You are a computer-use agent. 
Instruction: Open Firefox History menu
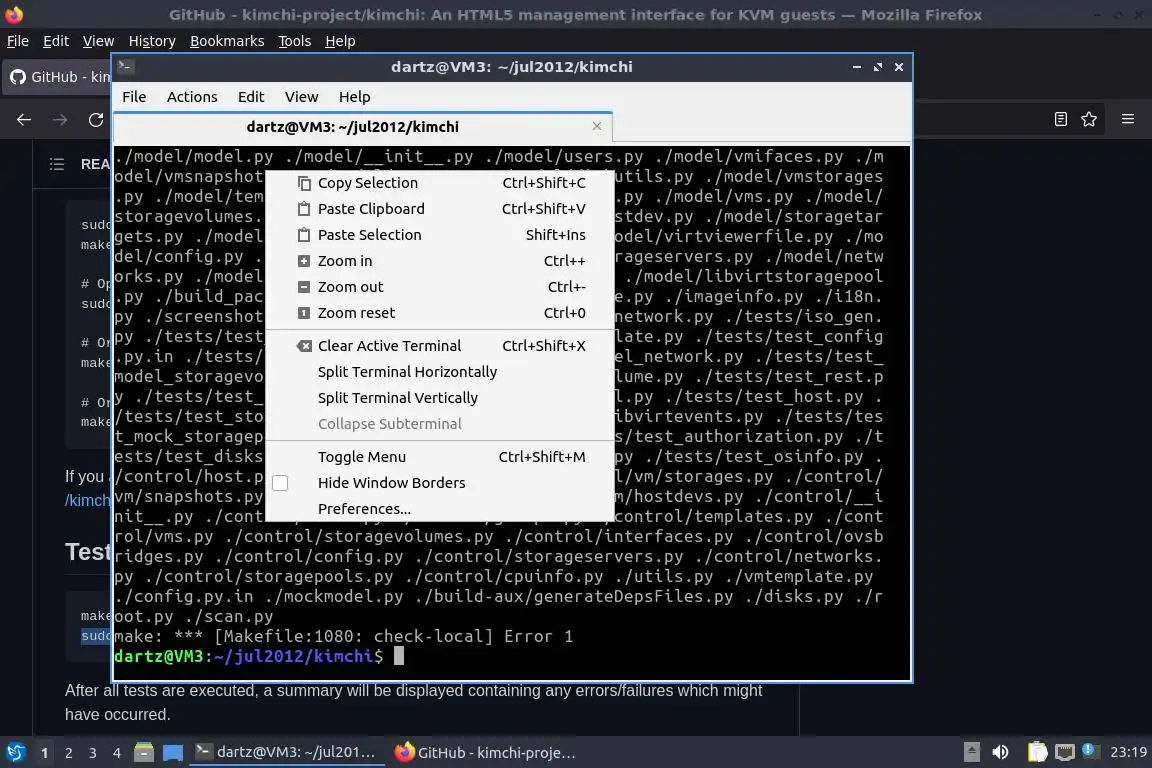tap(152, 41)
